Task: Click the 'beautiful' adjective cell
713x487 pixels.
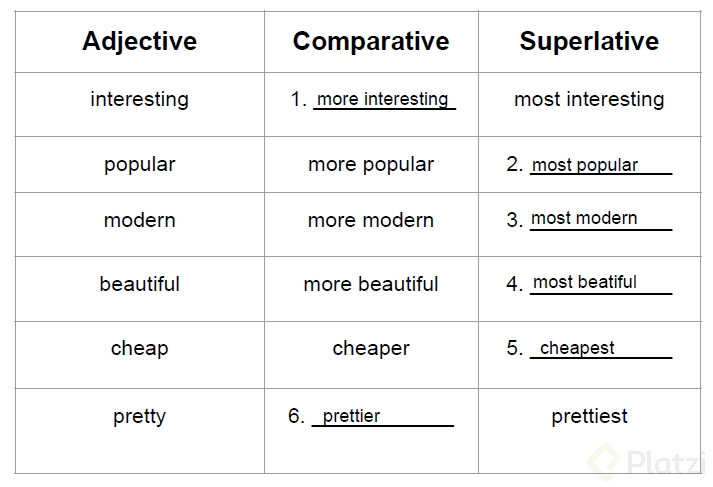Action: pos(139,284)
